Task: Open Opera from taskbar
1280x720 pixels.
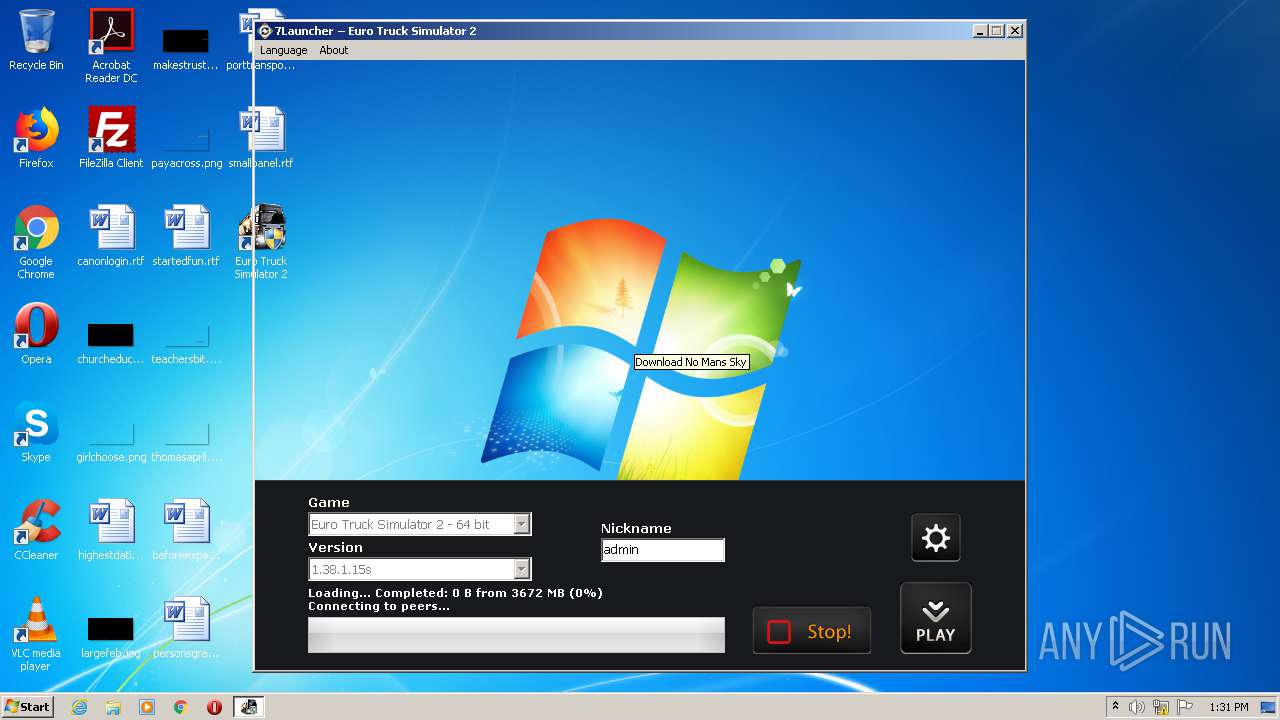Action: coord(214,707)
